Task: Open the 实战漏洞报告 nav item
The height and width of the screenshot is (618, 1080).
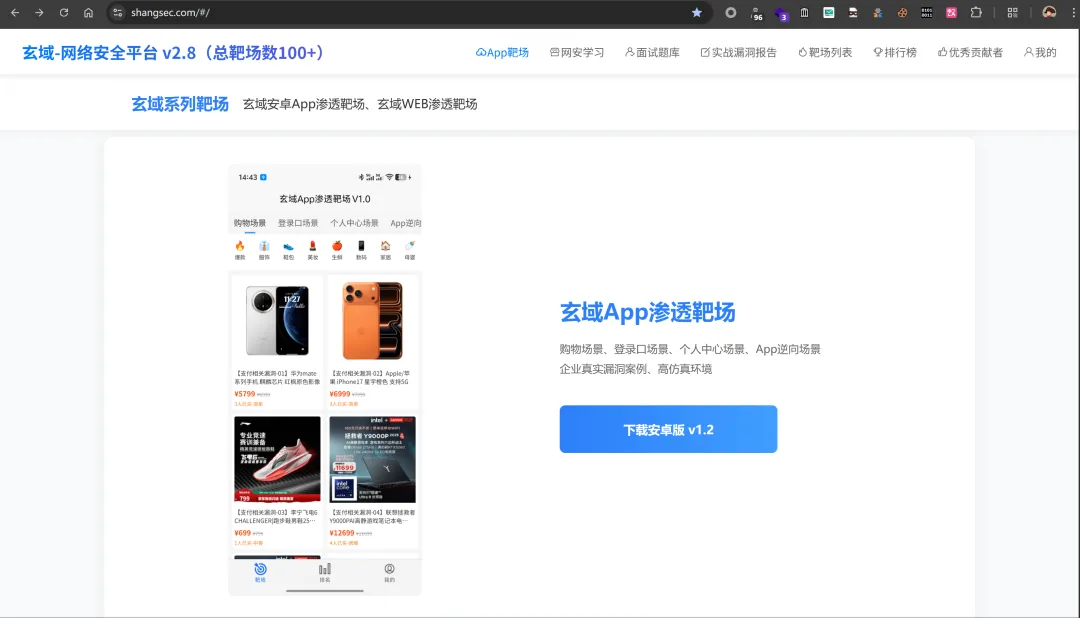Action: point(738,52)
